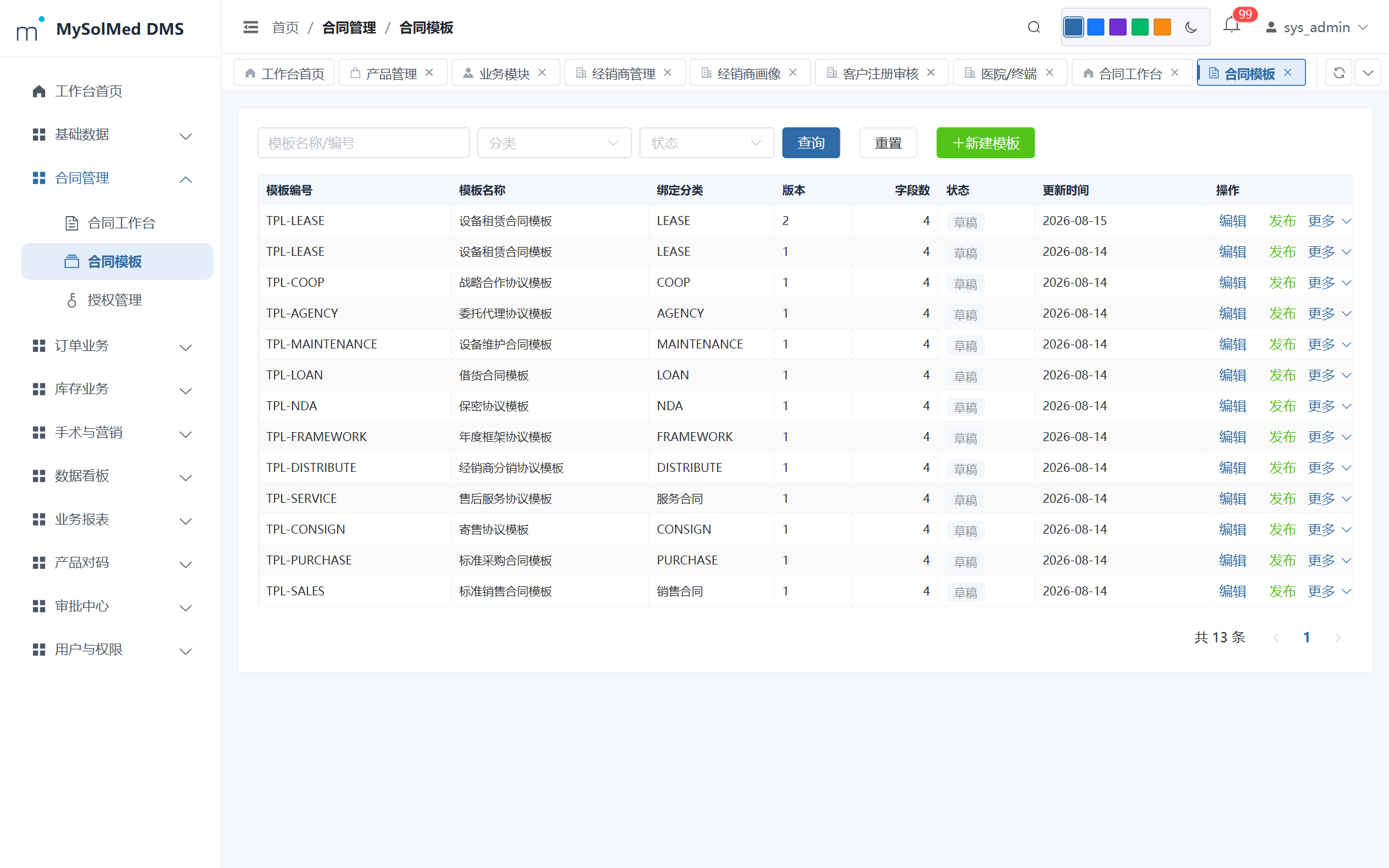Go to 工作台首页 in sidebar
Screen dimensions: 1389x868
tap(117, 91)
